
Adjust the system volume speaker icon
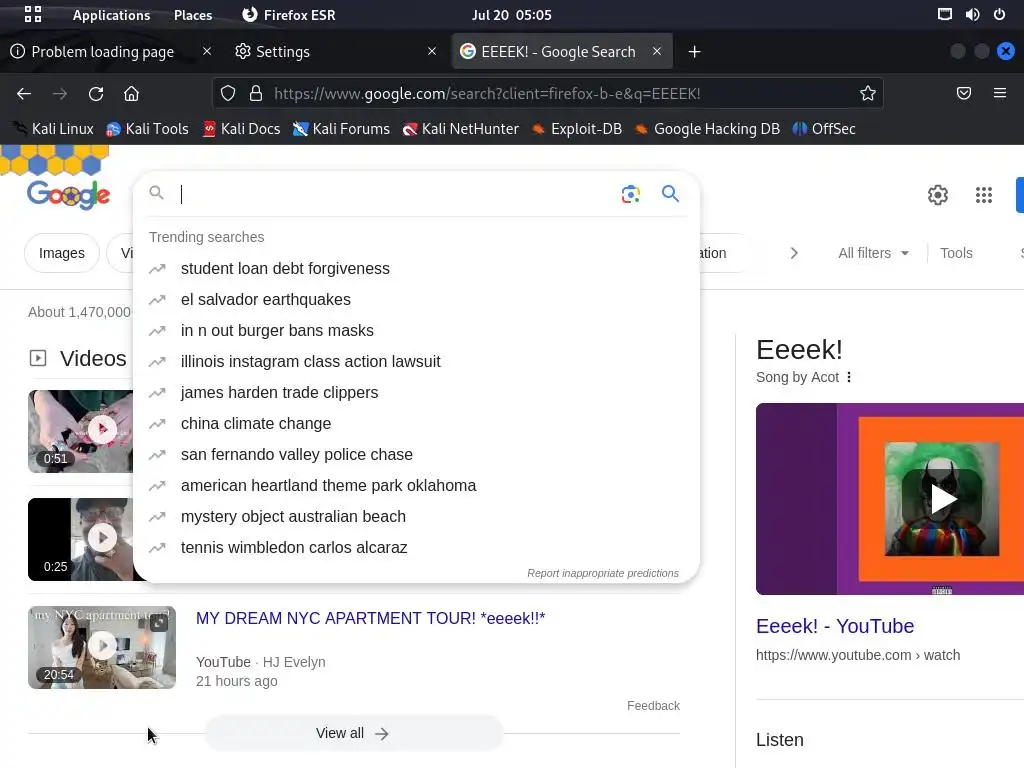[x=972, y=14]
